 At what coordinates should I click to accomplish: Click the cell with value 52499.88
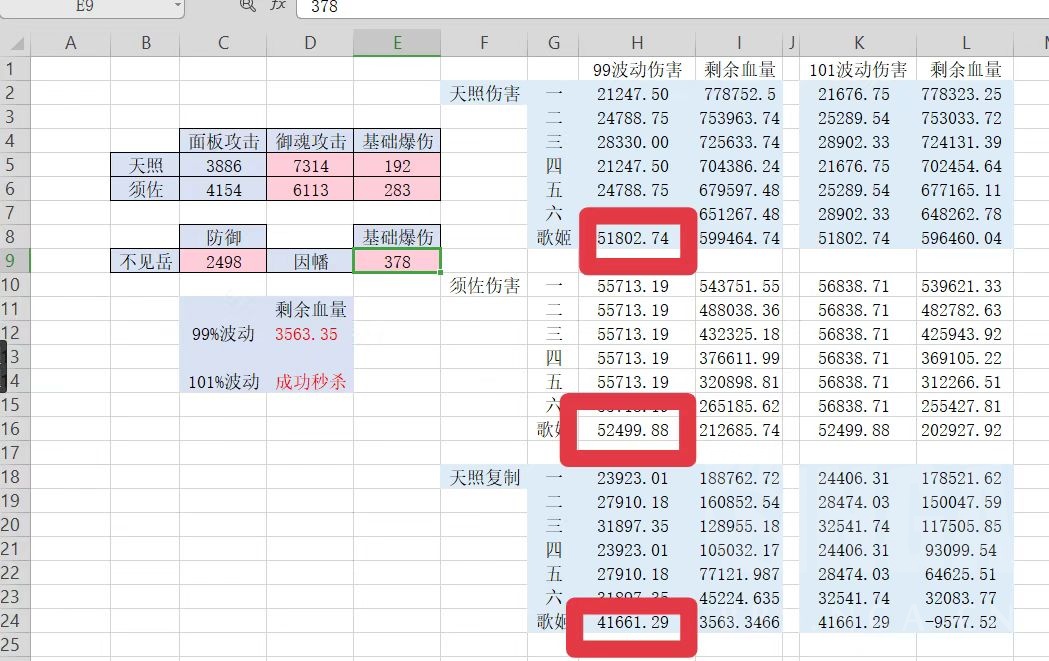pyautogui.click(x=637, y=431)
